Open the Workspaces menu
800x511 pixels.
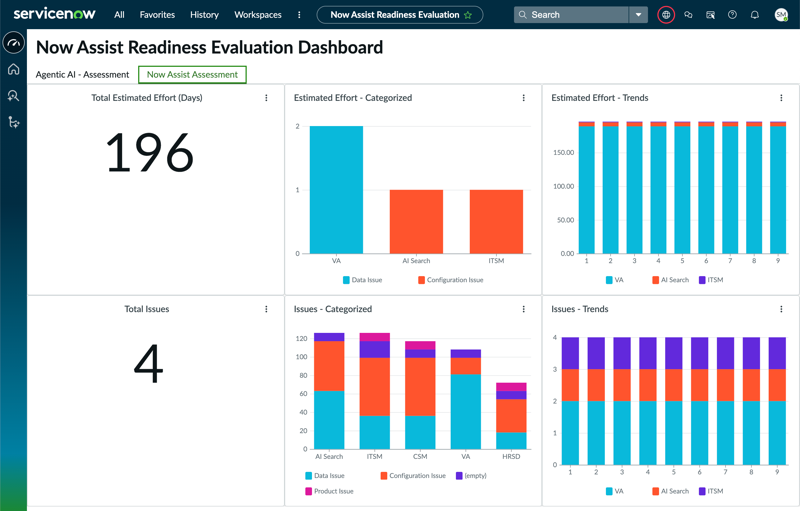tap(258, 15)
